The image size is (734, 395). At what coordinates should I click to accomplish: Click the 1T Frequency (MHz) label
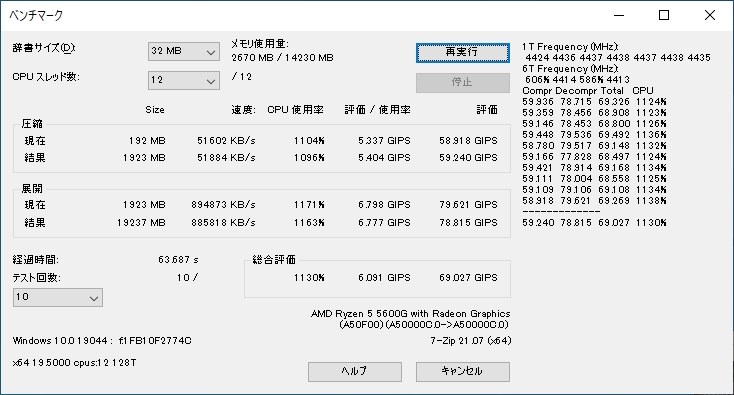pyautogui.click(x=570, y=47)
